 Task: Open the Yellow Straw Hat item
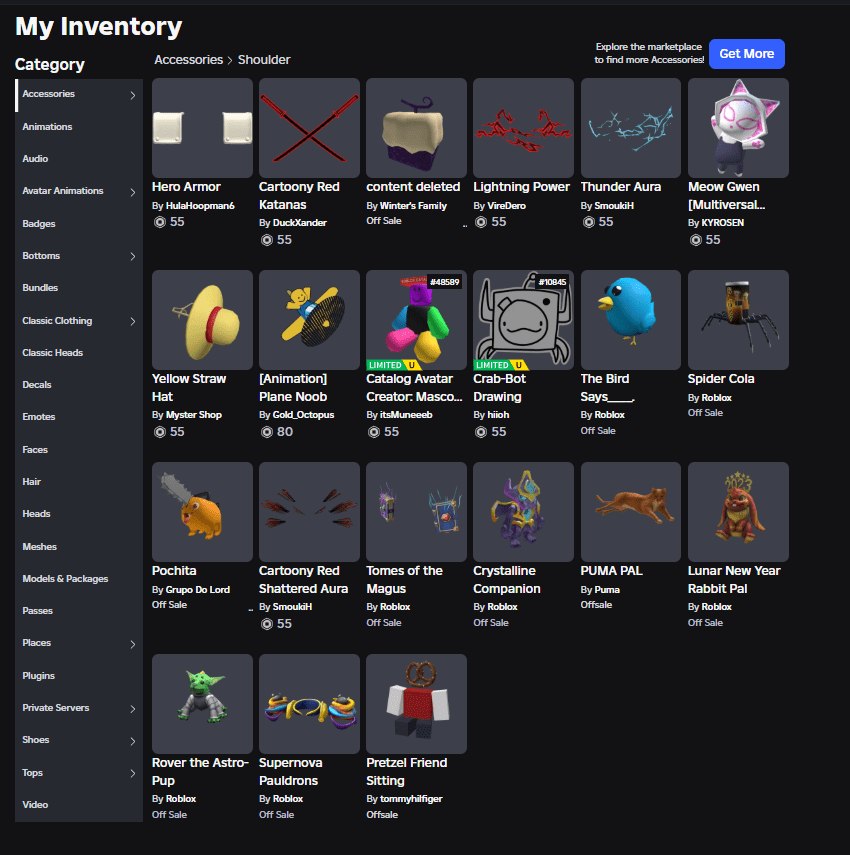pos(202,320)
